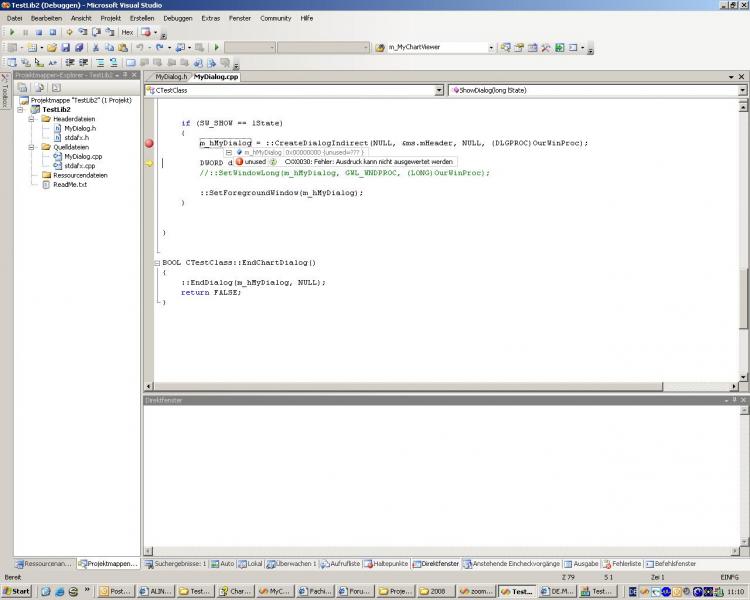750x600 pixels.
Task: Click the red breakpoint marker in the margin
Action: pyautogui.click(x=149, y=143)
